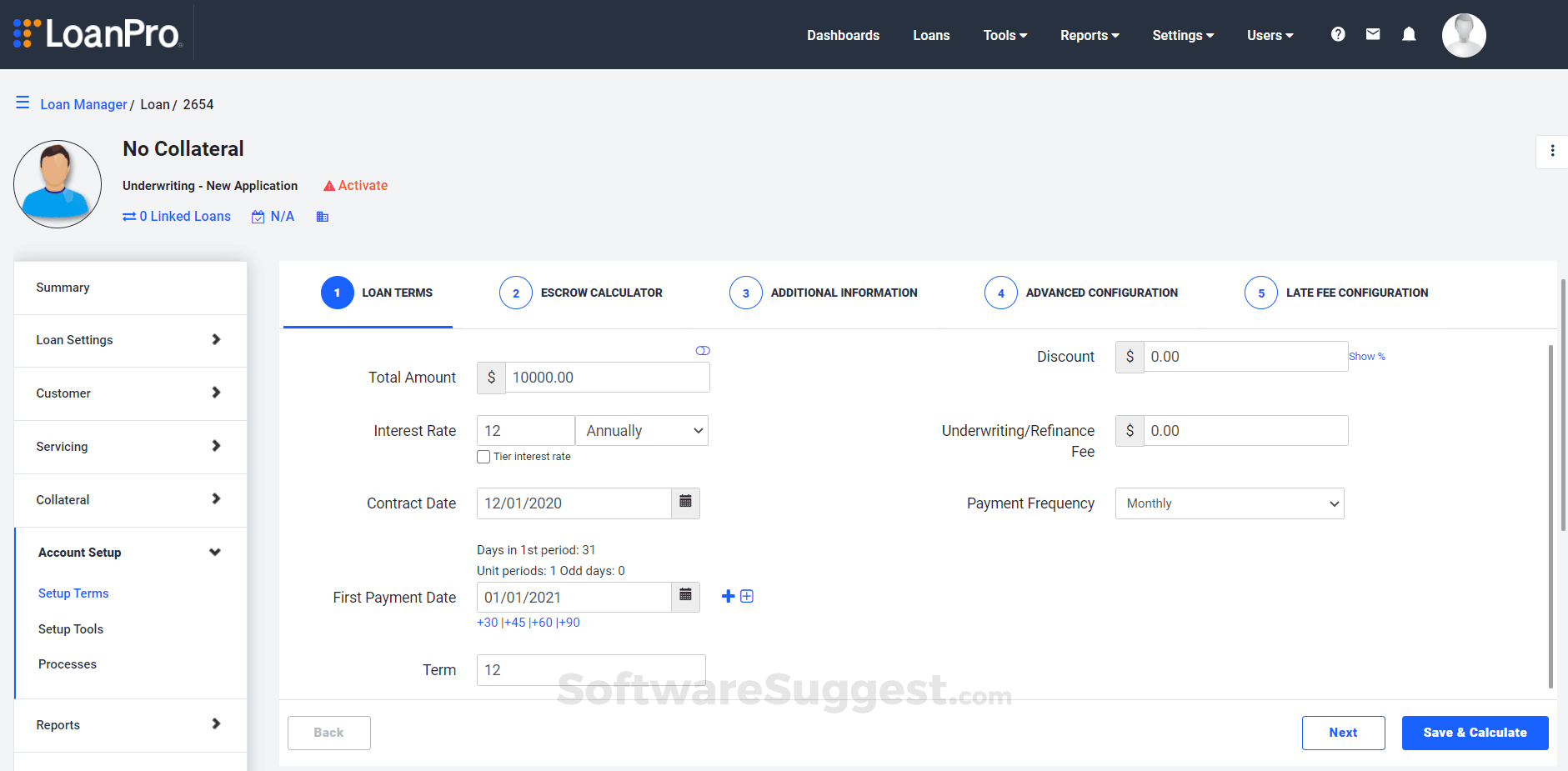Open the calendar picker for First Payment Date
Screen dimensions: 1568x771
click(685, 597)
